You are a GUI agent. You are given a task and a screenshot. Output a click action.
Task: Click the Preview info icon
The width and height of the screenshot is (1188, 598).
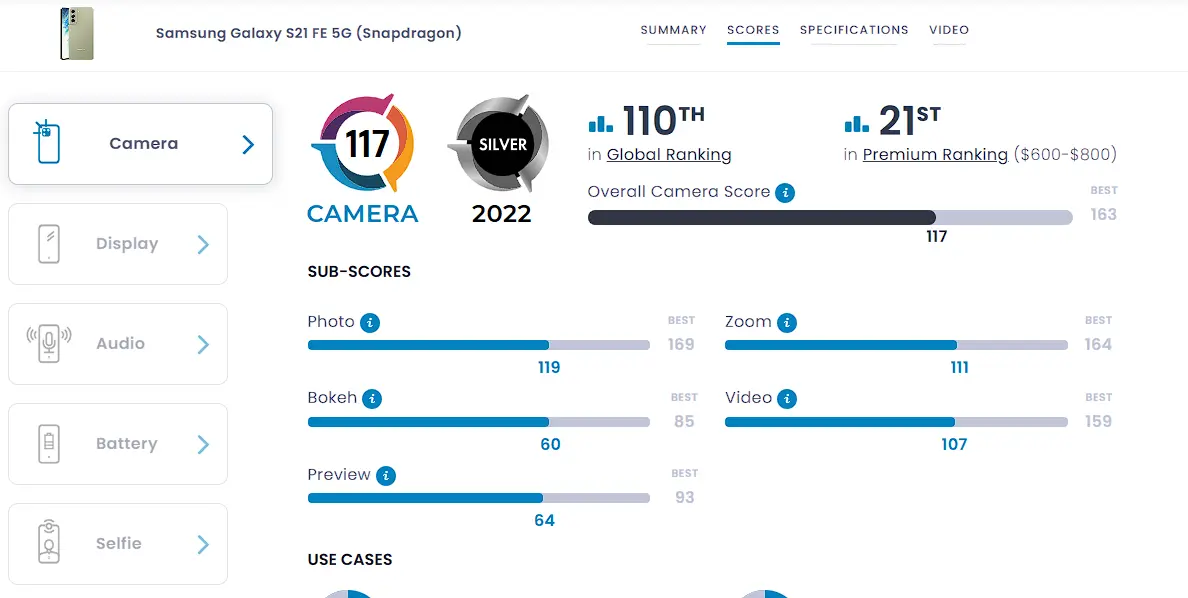tap(386, 476)
